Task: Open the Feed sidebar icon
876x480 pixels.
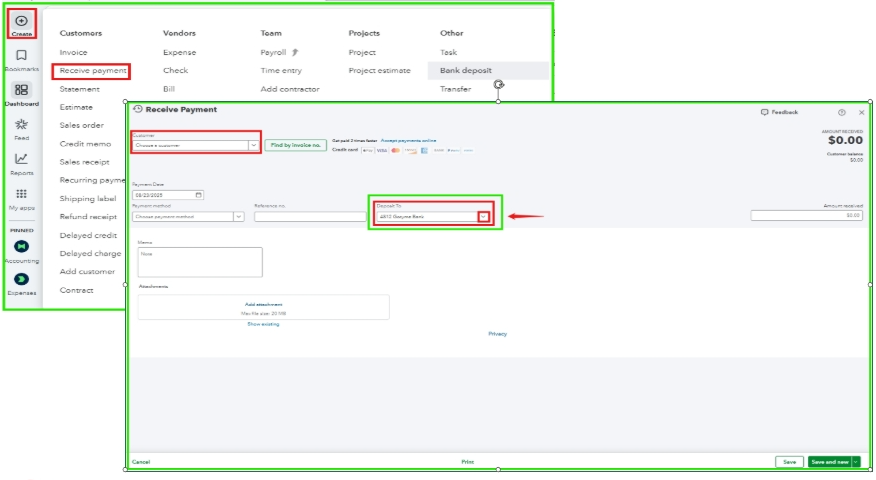Action: point(21,124)
